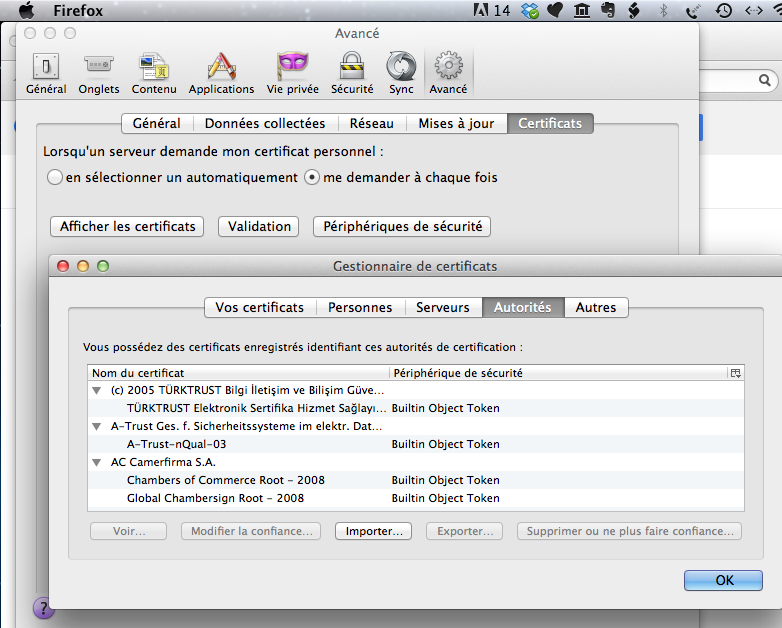Click the search magnifier in browser window
The width and height of the screenshot is (782, 628).
point(765,80)
